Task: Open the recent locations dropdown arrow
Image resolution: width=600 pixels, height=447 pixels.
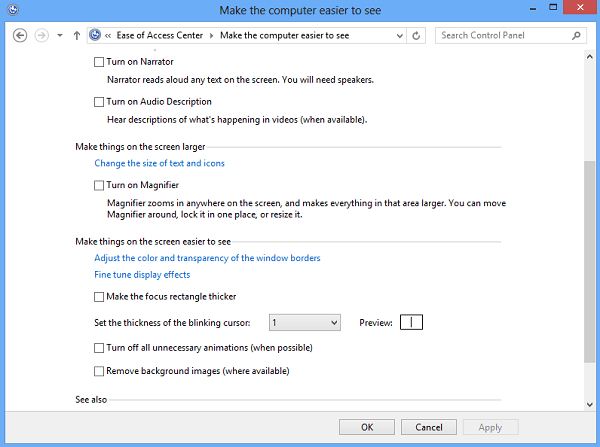Action: (x=60, y=35)
